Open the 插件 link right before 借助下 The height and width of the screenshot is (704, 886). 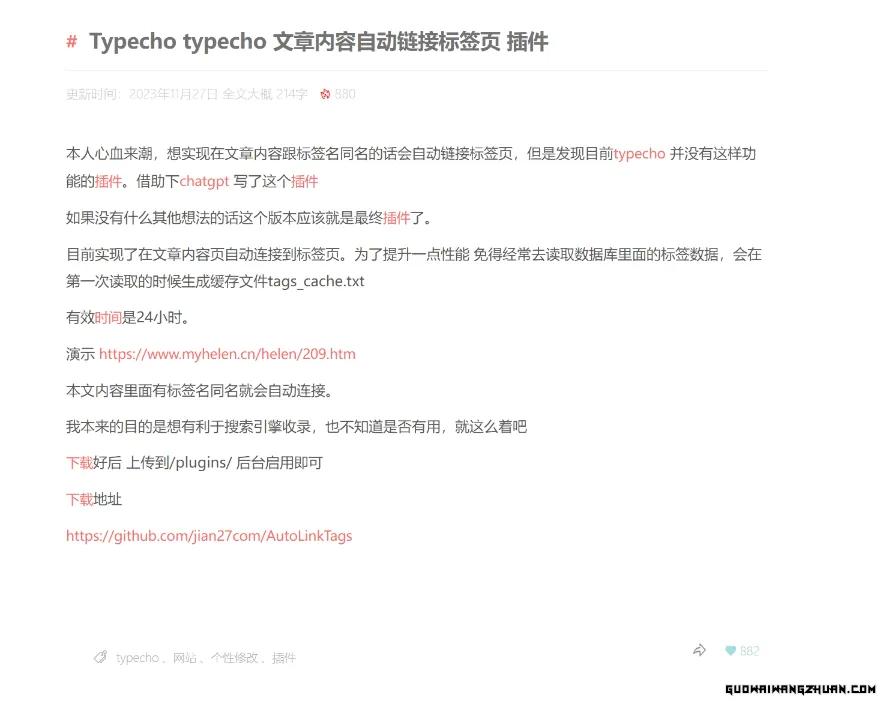(x=108, y=181)
